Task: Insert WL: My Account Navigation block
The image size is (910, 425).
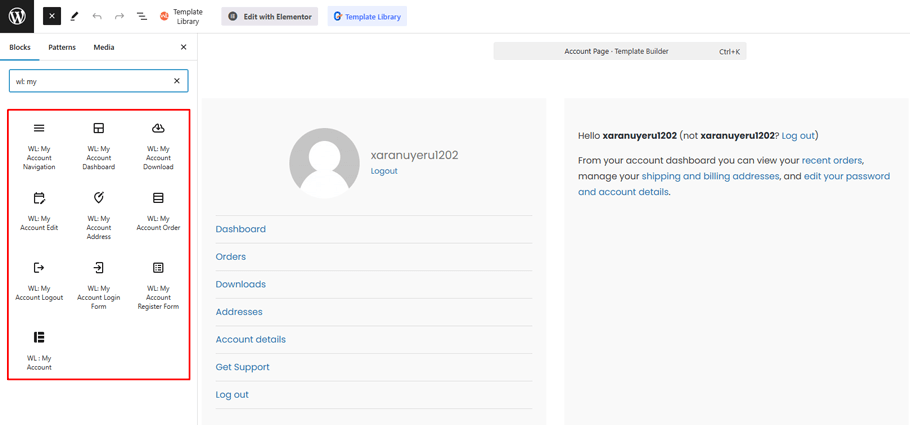Action: (39, 145)
